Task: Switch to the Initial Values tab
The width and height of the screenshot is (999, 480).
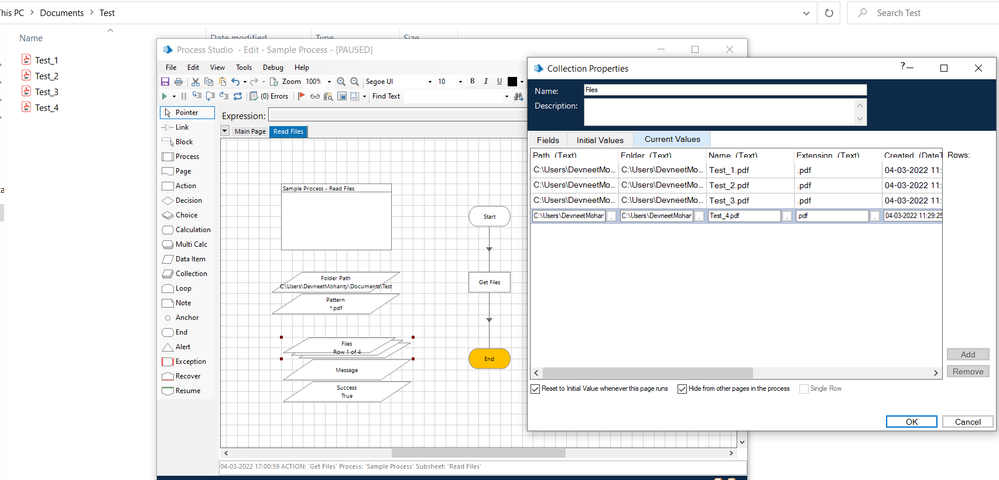Action: 600,140
